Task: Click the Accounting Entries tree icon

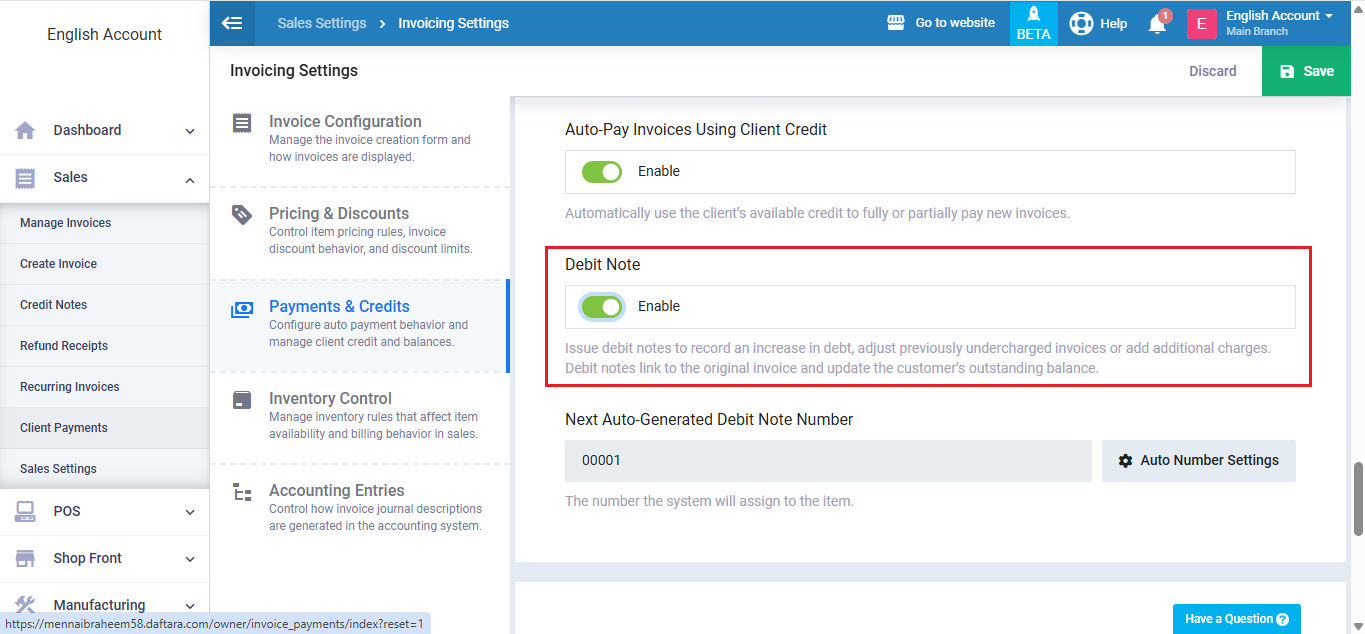Action: 242,492
